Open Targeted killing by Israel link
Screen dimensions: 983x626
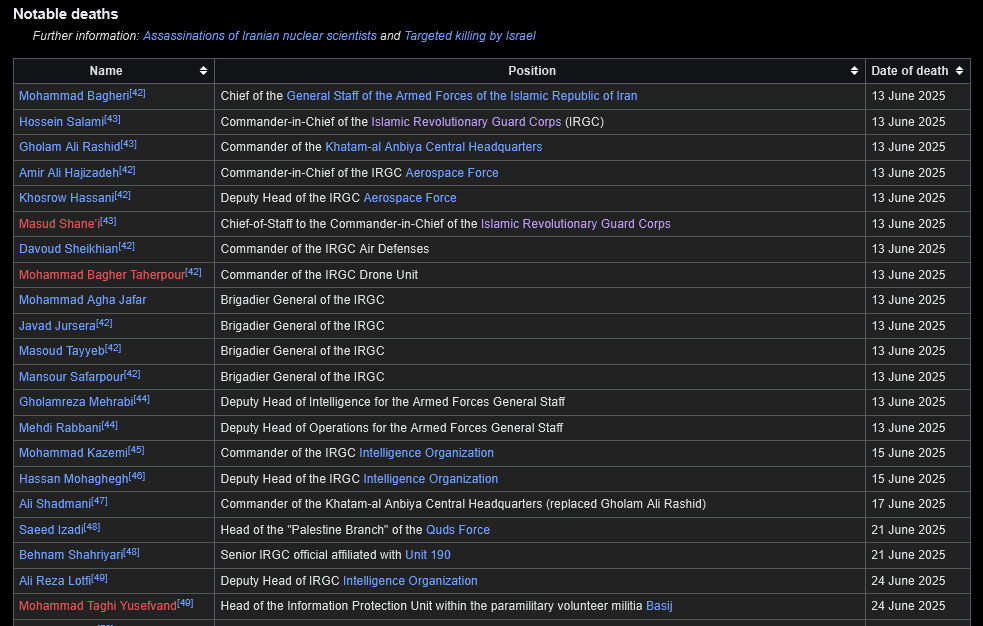click(470, 36)
